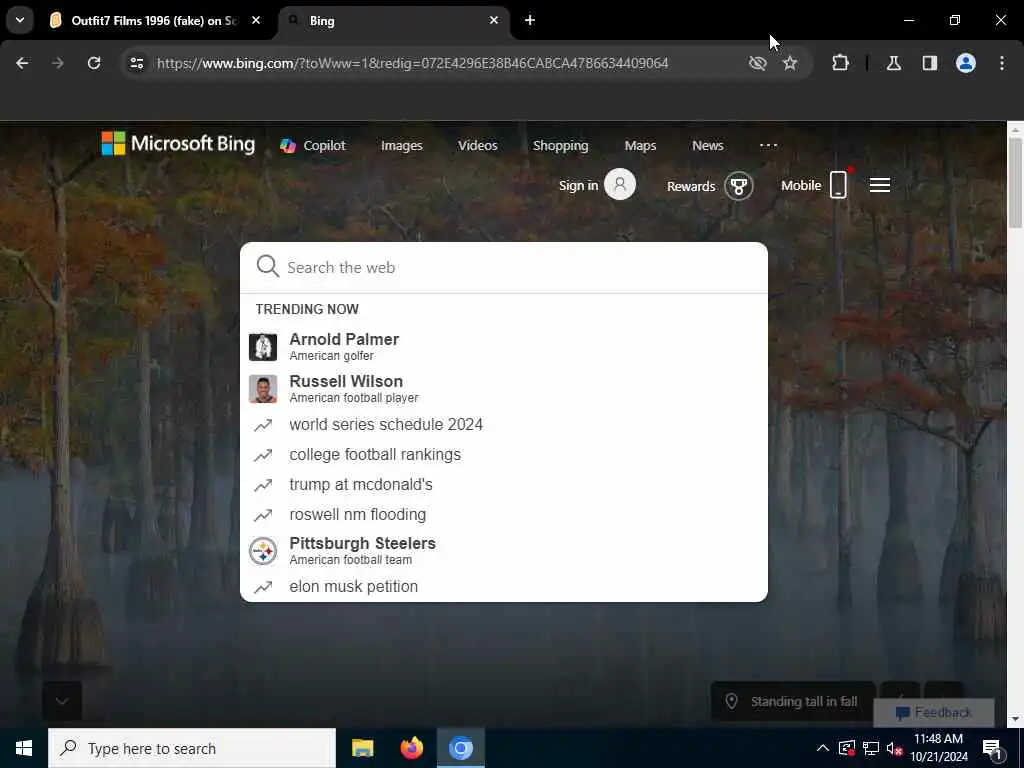Expand the down chevron at page bottom
1024x768 pixels.
pyautogui.click(x=62, y=701)
